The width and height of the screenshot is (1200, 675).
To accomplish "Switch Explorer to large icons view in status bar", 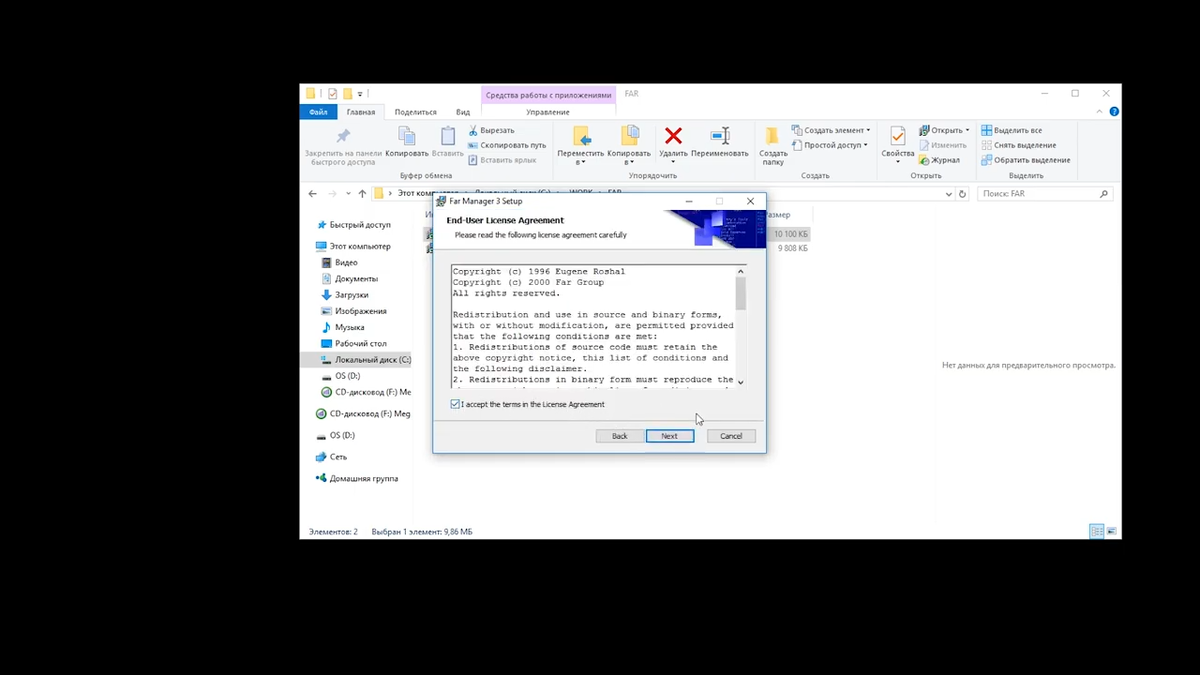I will (1111, 531).
